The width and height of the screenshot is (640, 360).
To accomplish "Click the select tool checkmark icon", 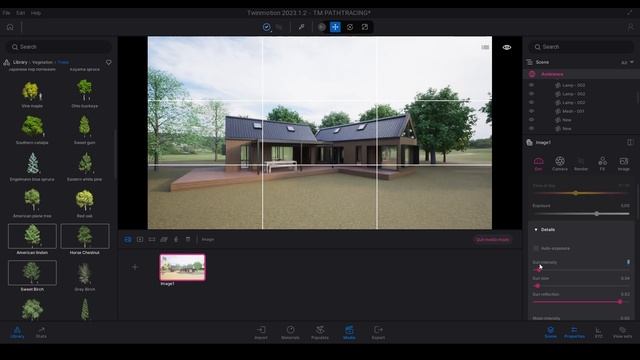I will pyautogui.click(x=267, y=27).
